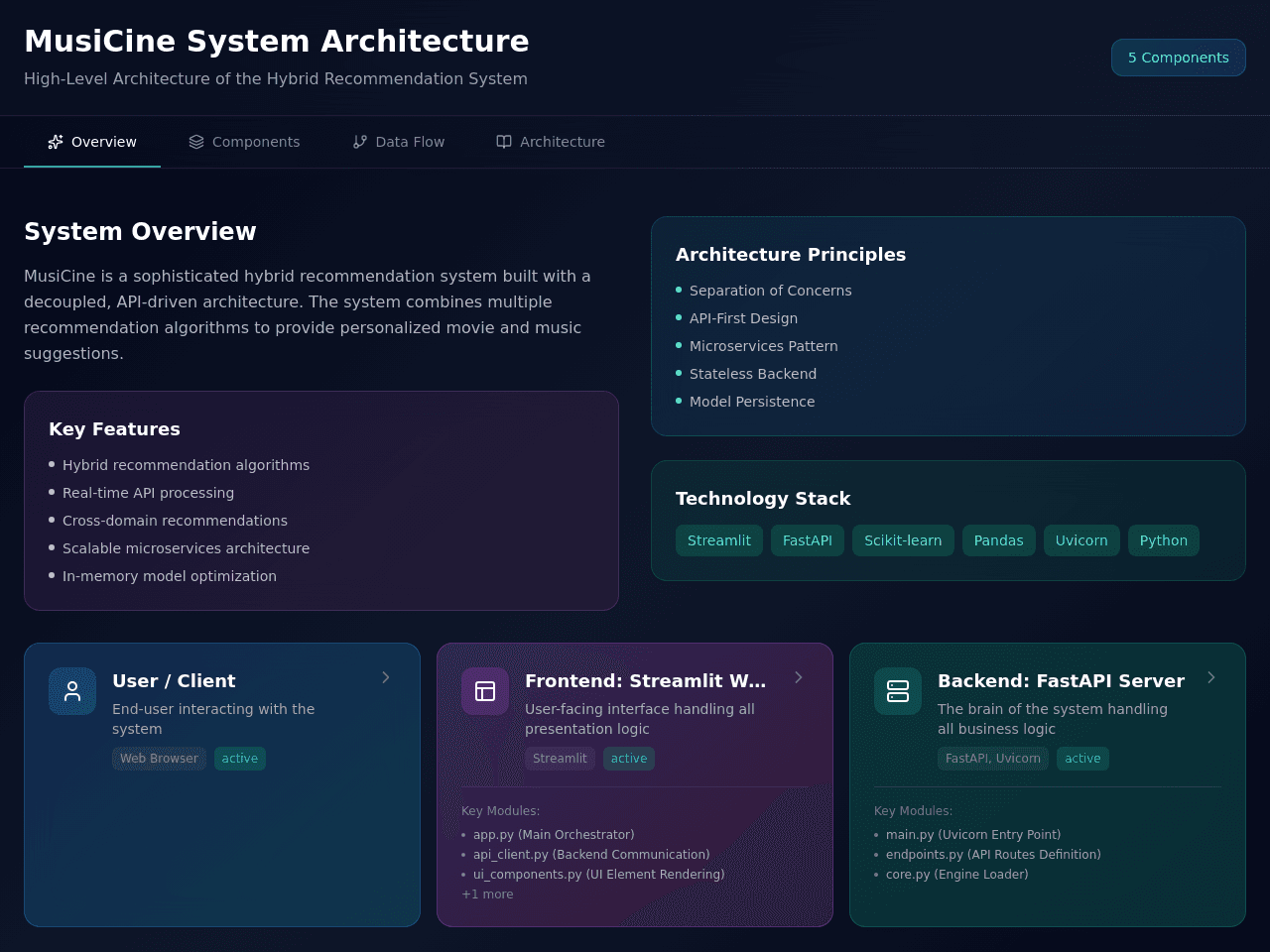Click the Streamlit tag in Technology Stack

(x=719, y=540)
